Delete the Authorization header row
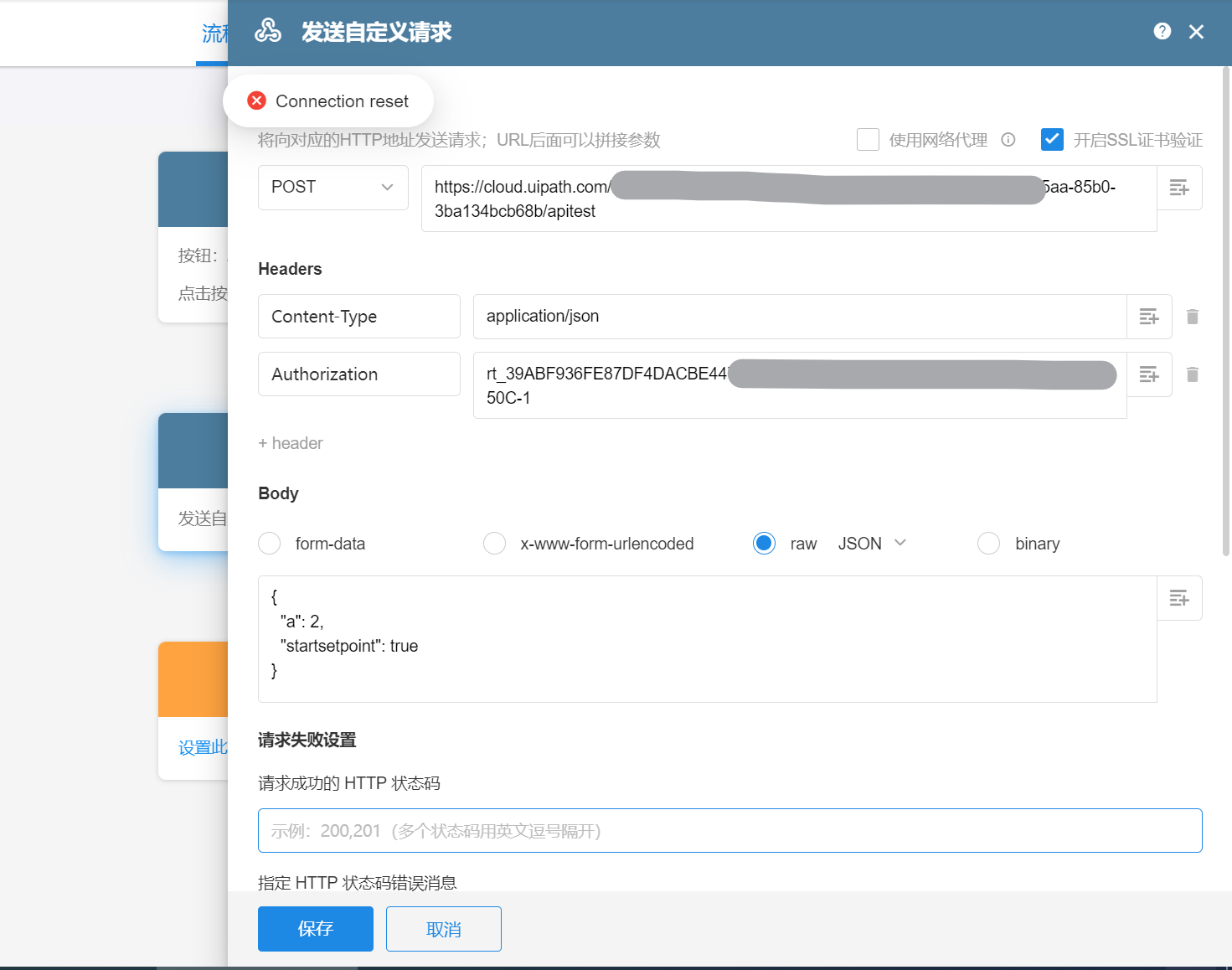 click(x=1193, y=374)
